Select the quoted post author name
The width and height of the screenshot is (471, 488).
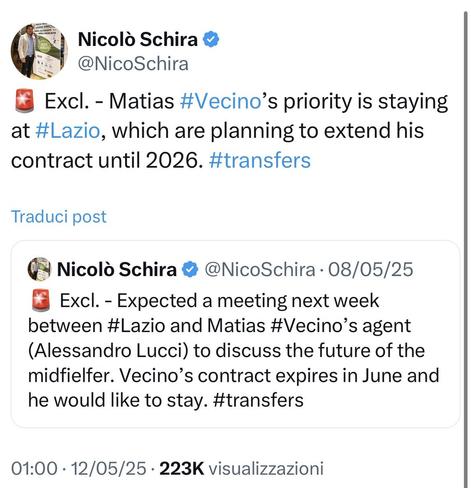[x=117, y=269]
